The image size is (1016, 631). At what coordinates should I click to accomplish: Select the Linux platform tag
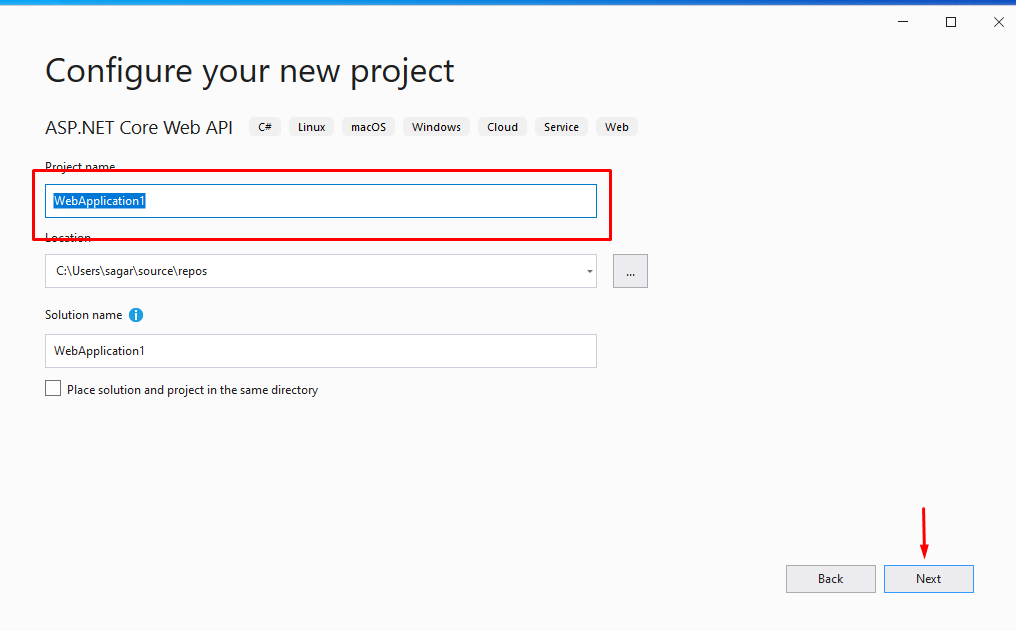pyautogui.click(x=311, y=126)
